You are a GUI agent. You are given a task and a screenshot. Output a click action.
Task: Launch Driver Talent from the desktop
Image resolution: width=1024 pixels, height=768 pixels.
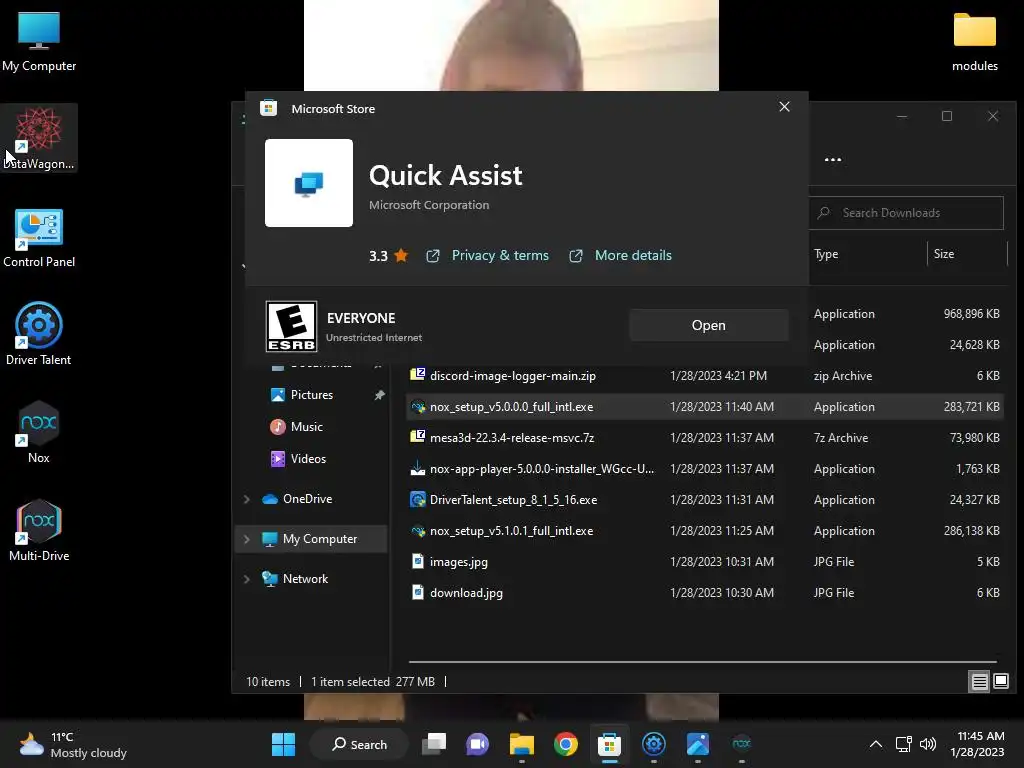pos(39,334)
